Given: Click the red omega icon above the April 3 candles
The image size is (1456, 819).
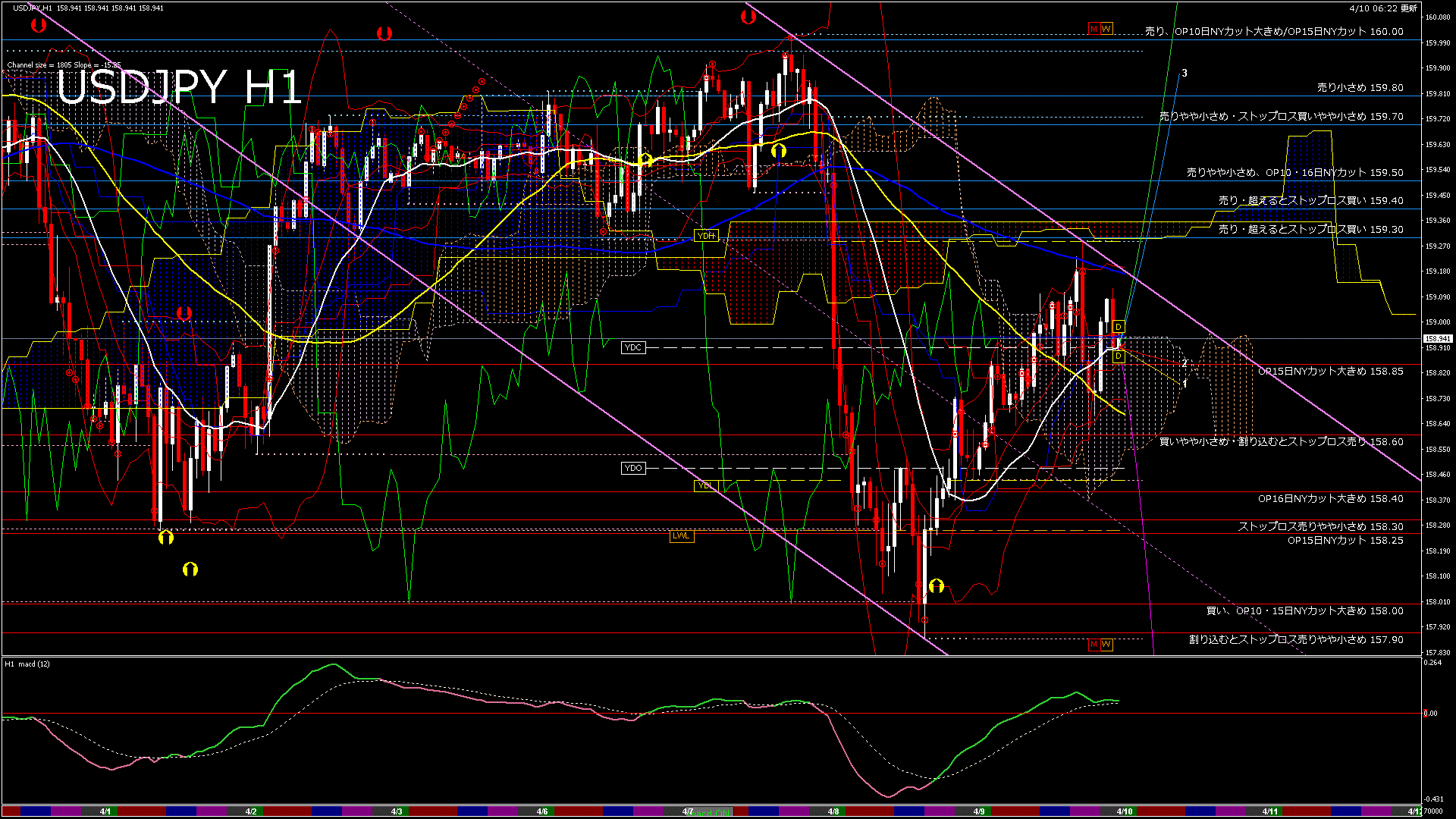Looking at the screenshot, I should (x=384, y=33).
